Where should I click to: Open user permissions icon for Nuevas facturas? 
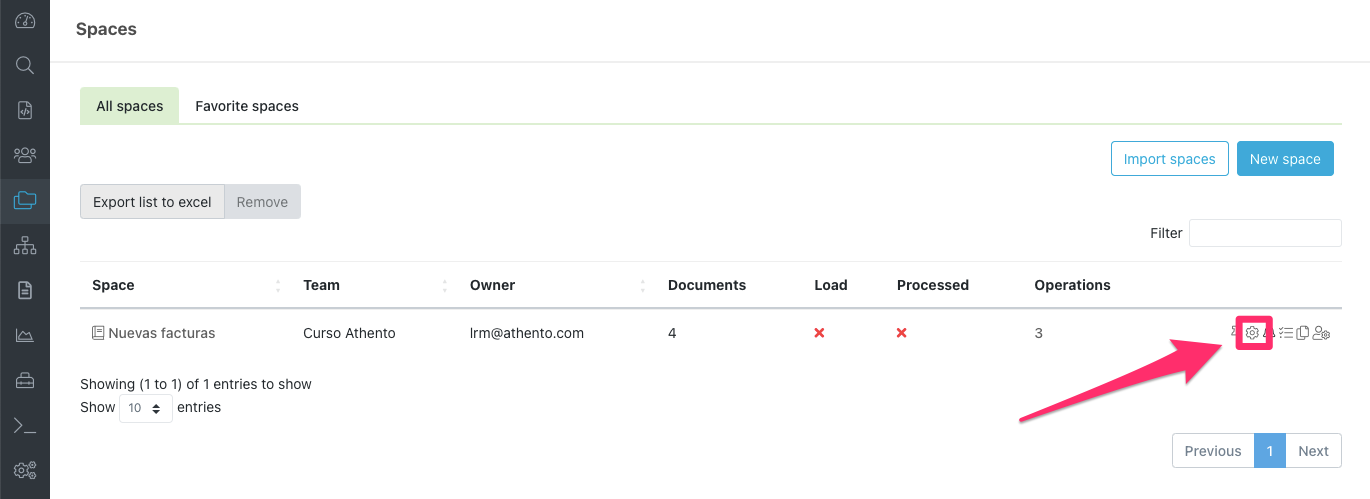pos(1321,333)
